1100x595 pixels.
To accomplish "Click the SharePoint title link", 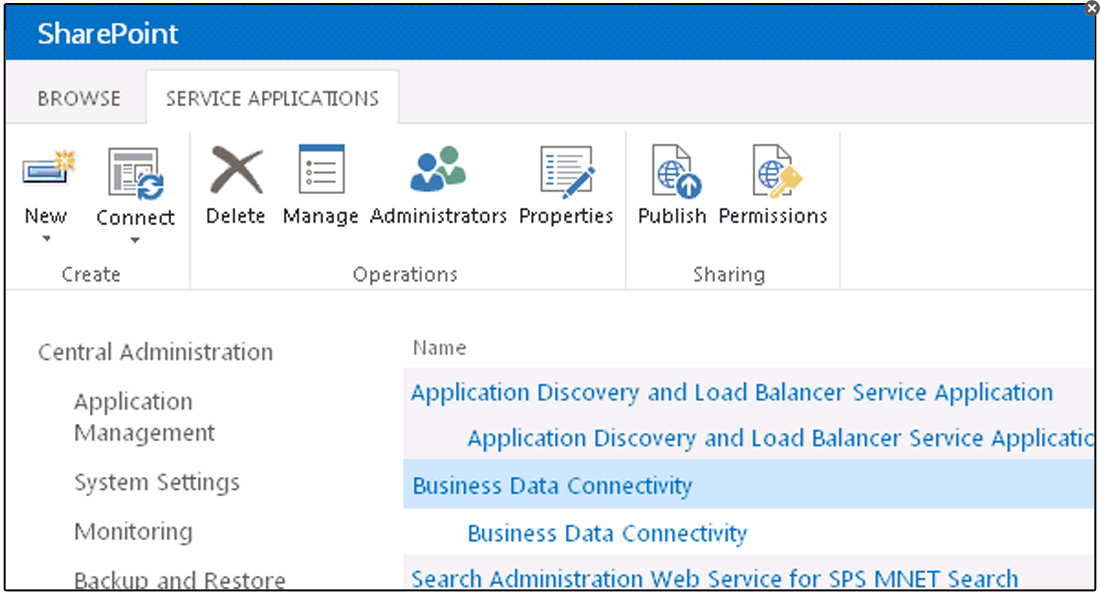I will click(108, 34).
